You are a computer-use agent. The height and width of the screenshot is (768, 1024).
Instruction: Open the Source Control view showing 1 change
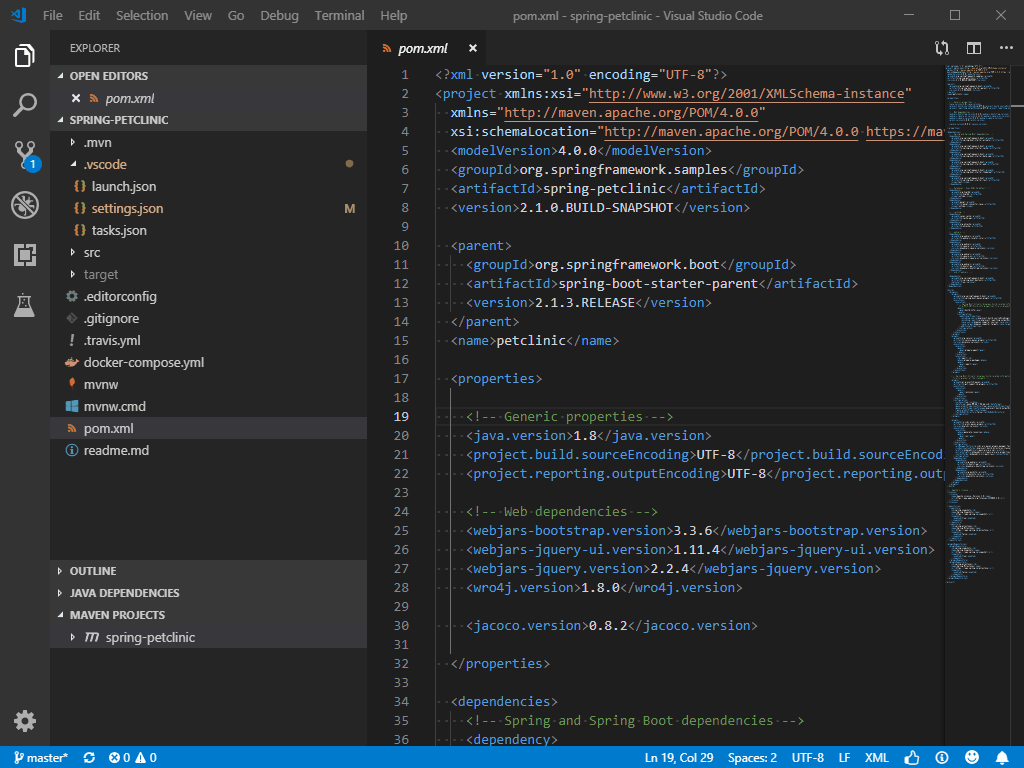pyautogui.click(x=24, y=155)
